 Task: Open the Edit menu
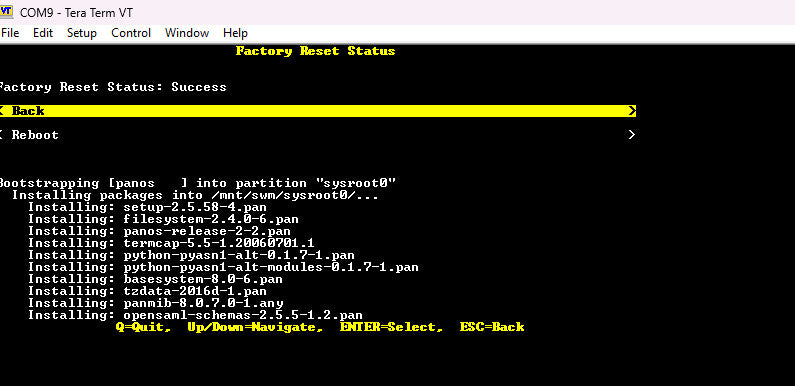(43, 33)
